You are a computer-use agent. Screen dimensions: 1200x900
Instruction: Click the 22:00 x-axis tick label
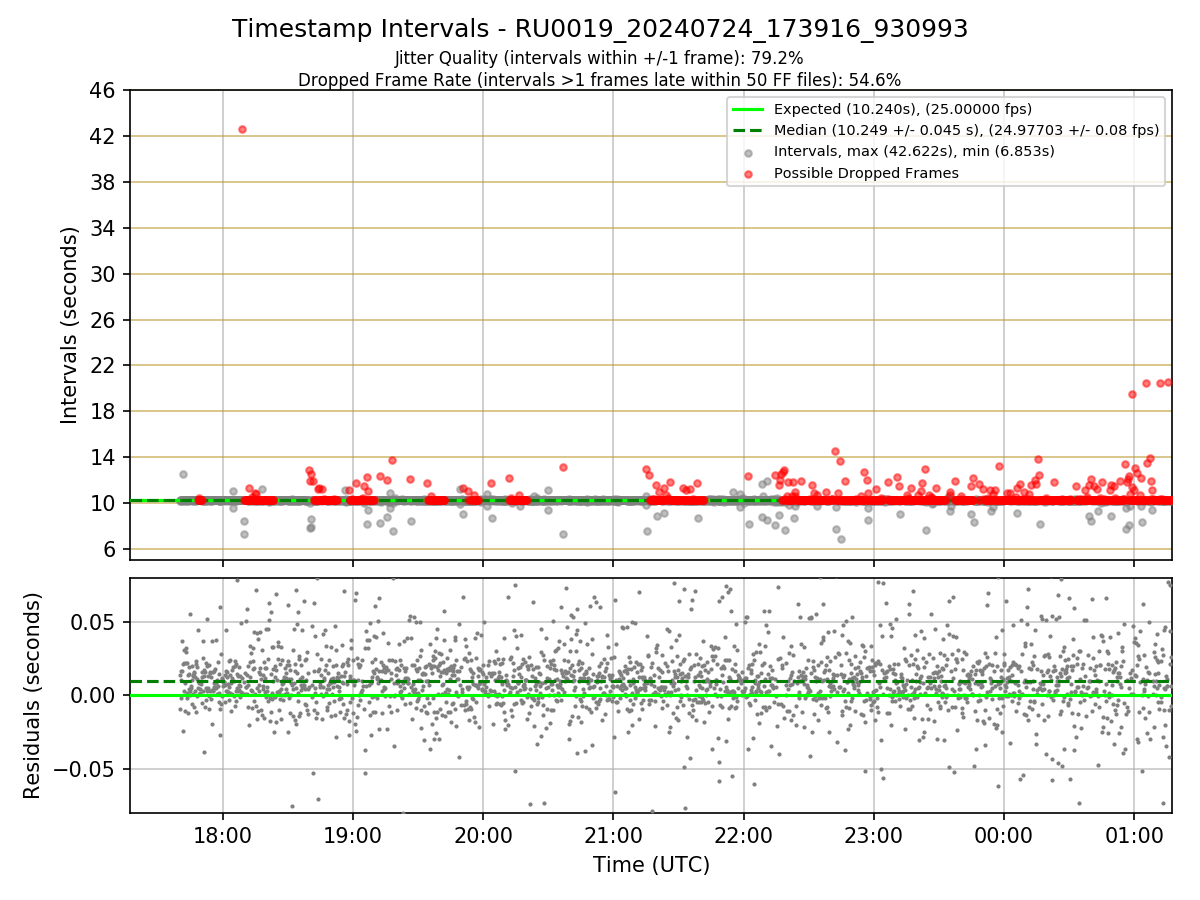(x=743, y=834)
